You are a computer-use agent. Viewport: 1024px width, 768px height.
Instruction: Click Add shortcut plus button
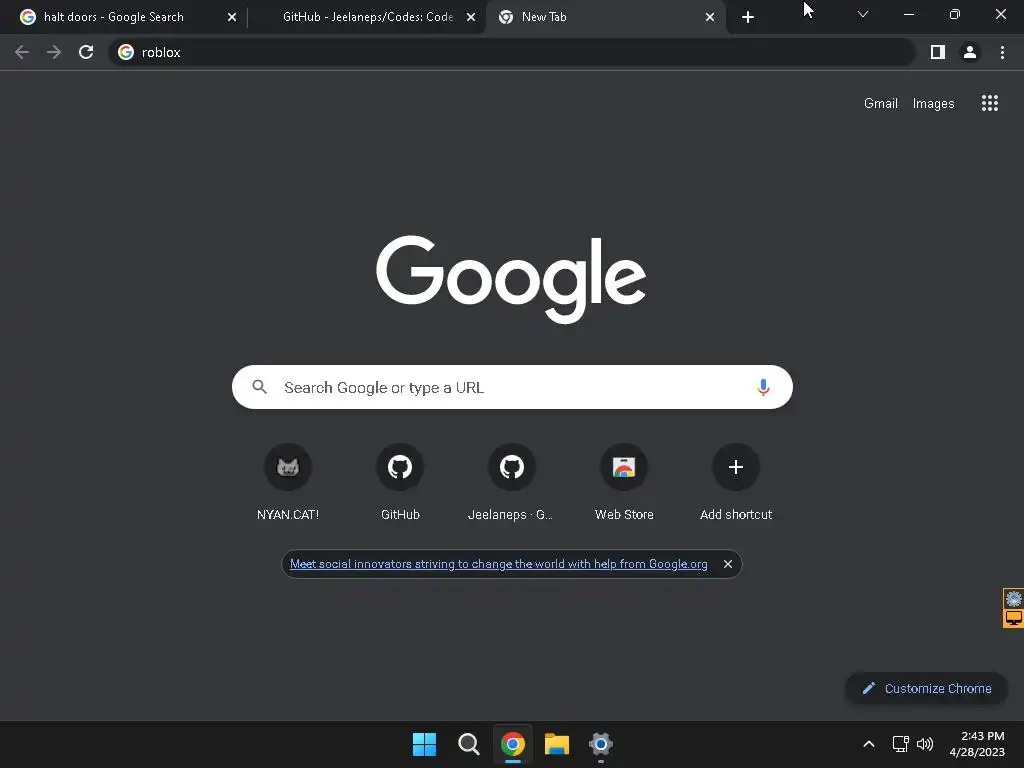click(736, 468)
